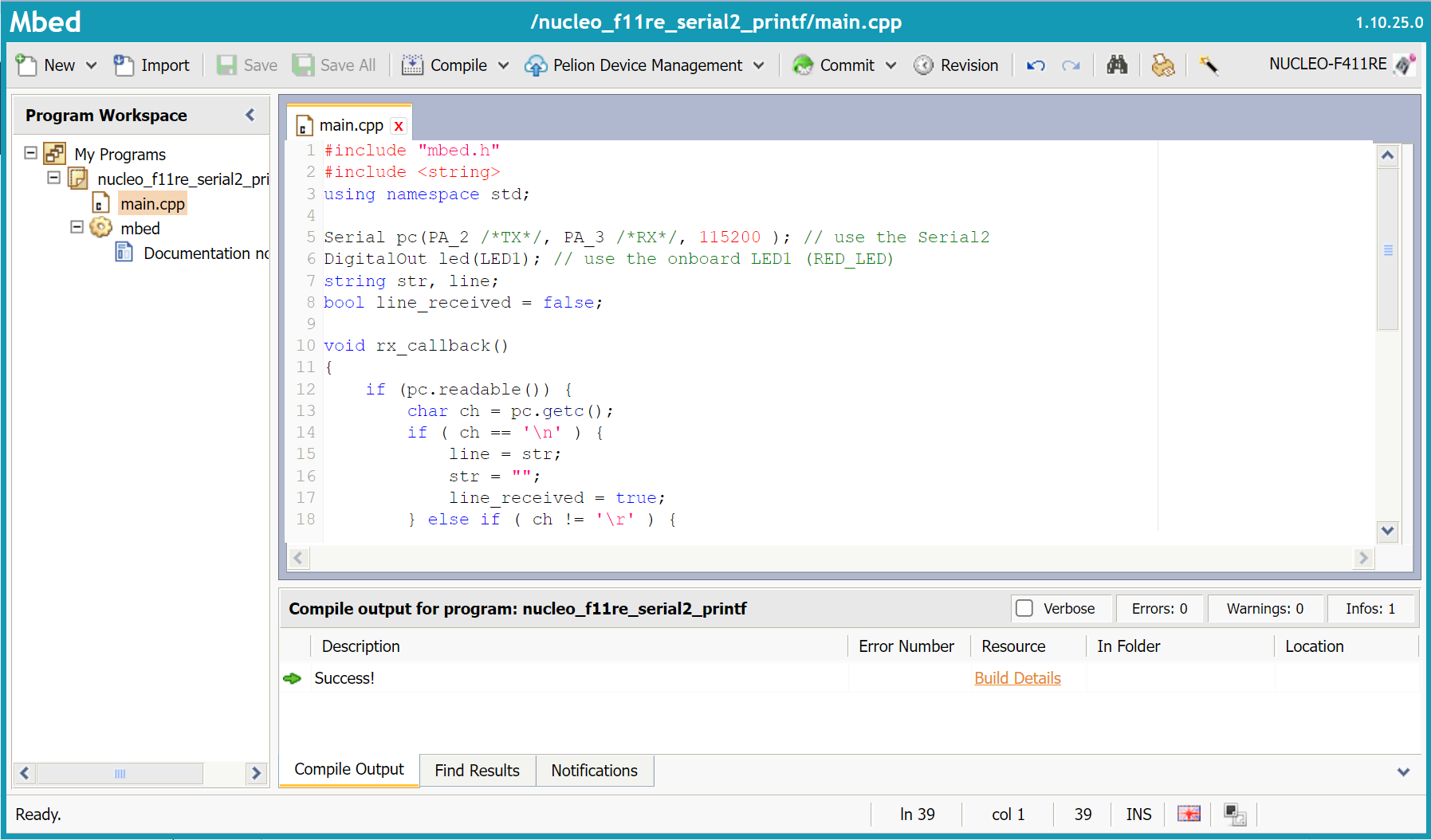
Task: Open the Commit dropdown arrow
Action: 891,65
